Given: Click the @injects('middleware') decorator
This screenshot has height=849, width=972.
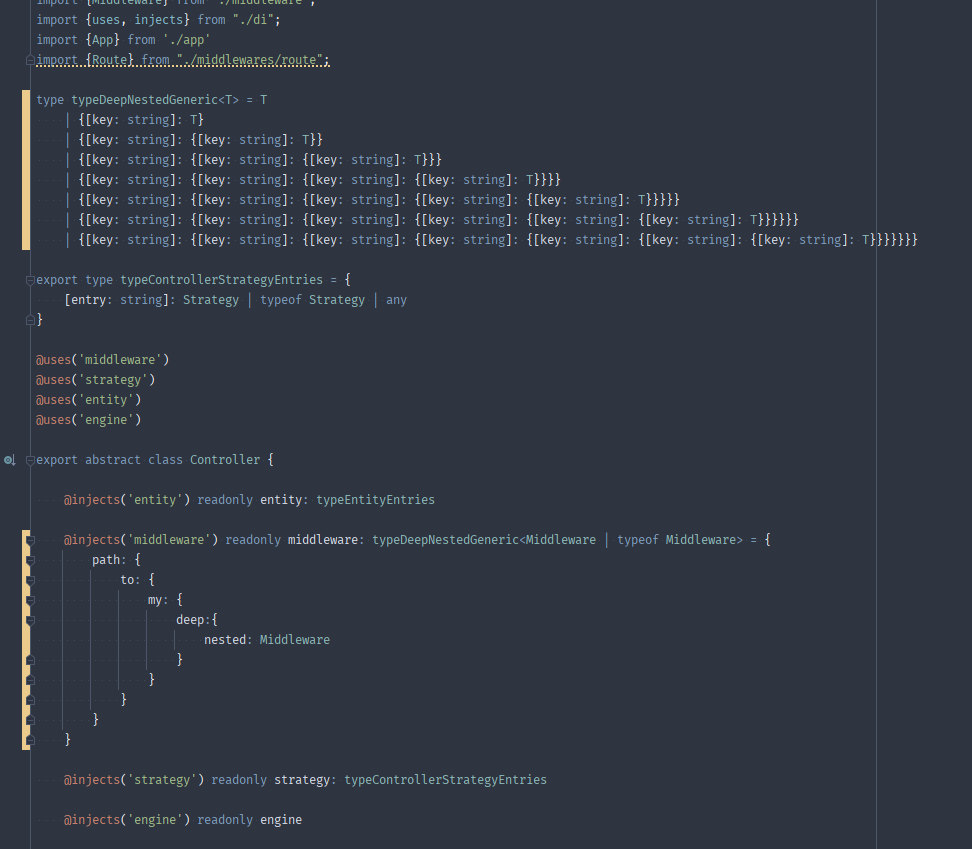Looking at the screenshot, I should [x=141, y=540].
